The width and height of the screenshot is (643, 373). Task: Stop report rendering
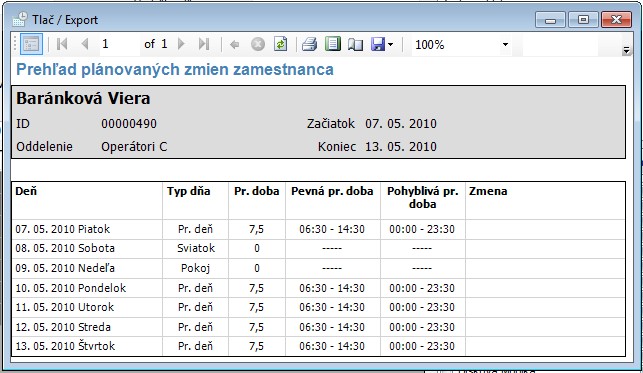click(258, 44)
